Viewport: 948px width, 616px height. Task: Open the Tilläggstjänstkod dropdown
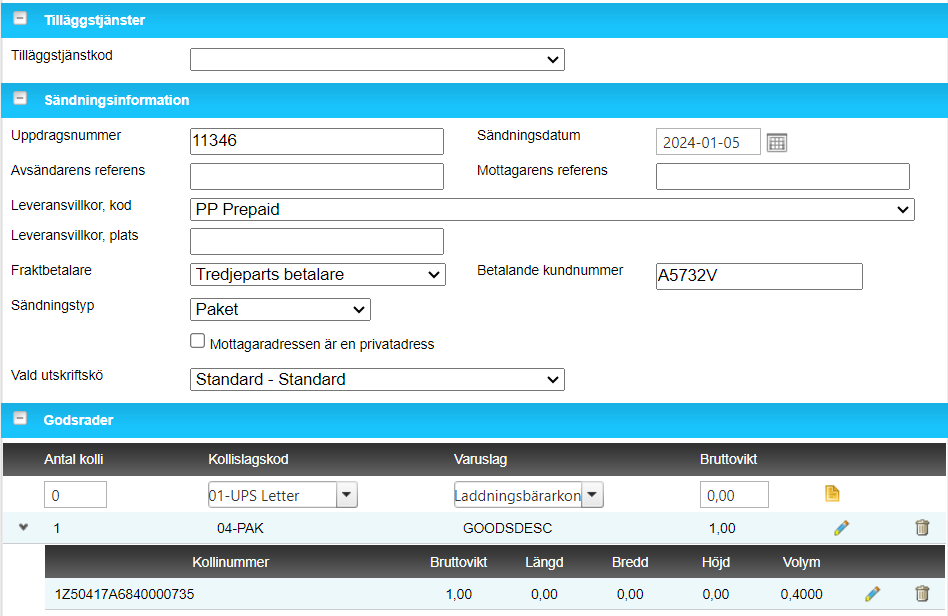click(x=377, y=60)
